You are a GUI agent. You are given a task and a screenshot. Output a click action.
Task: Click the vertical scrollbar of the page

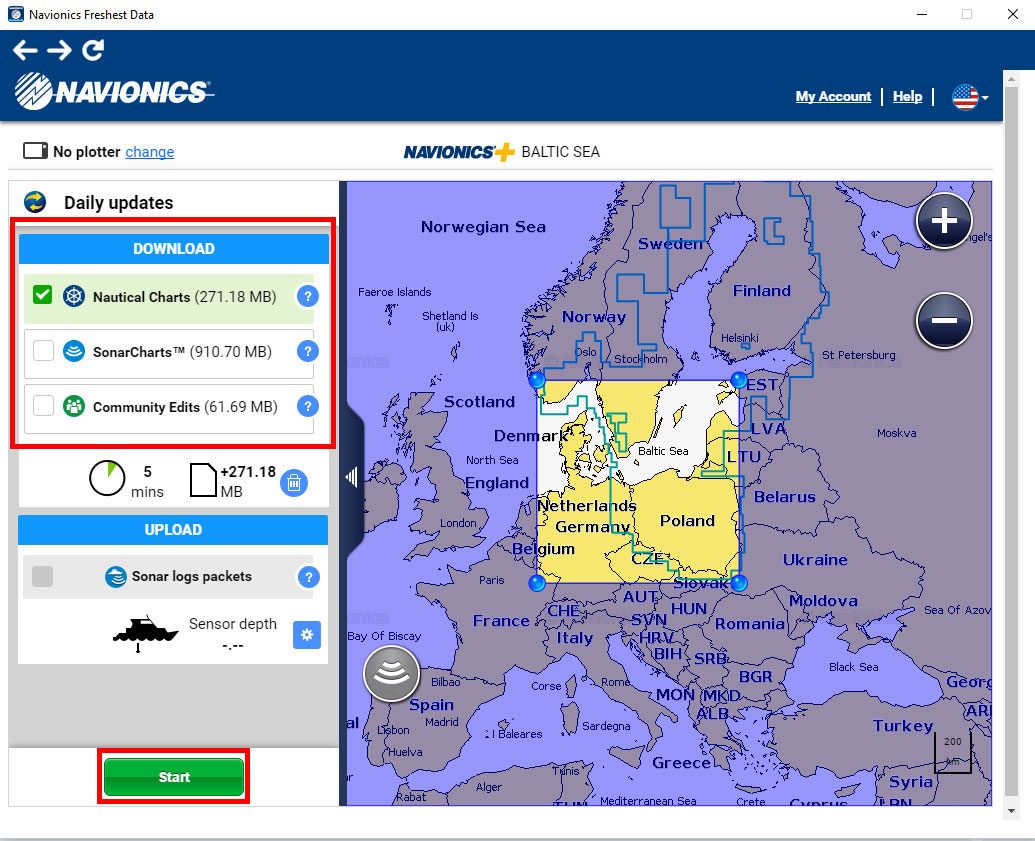1011,441
